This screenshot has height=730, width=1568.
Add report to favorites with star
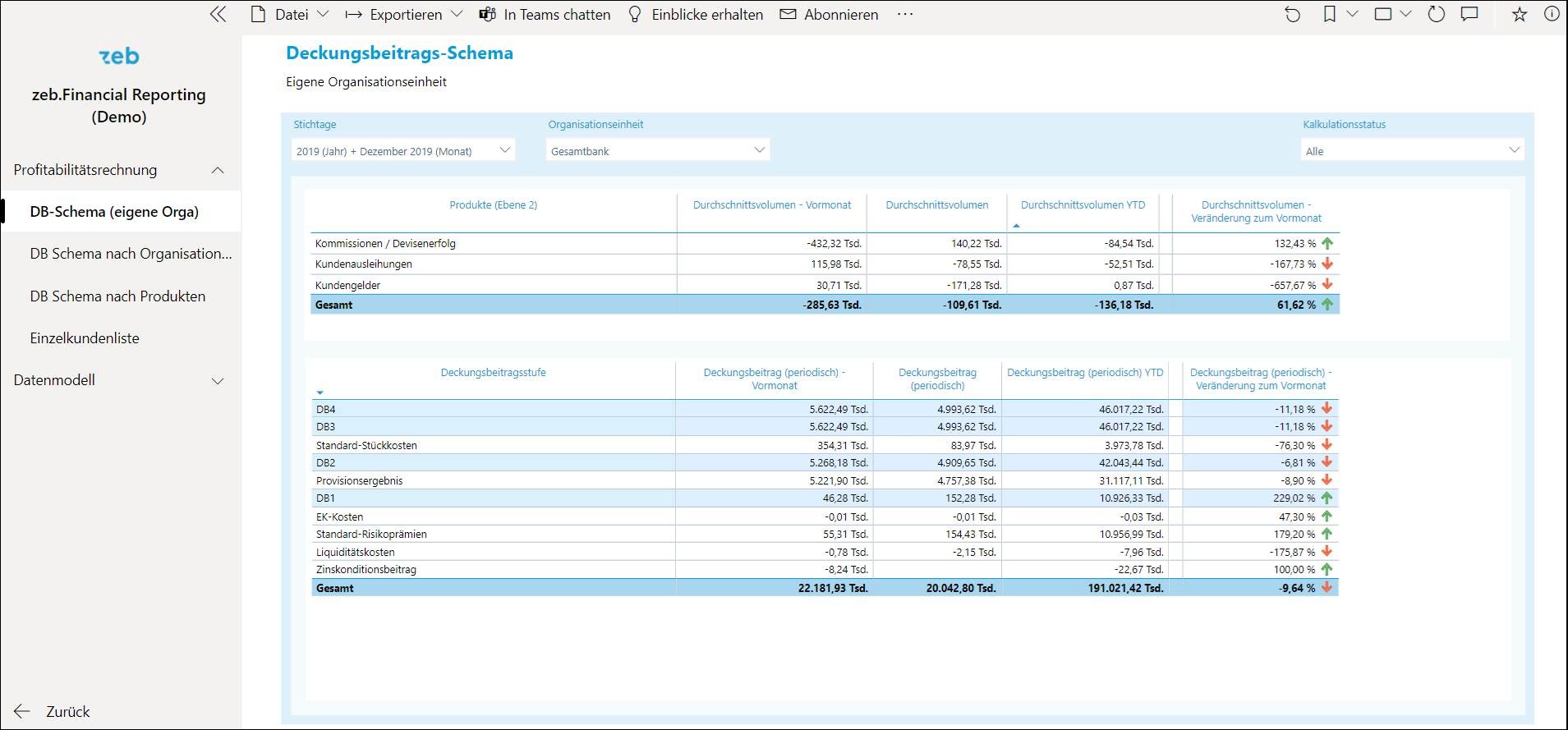tap(1520, 14)
